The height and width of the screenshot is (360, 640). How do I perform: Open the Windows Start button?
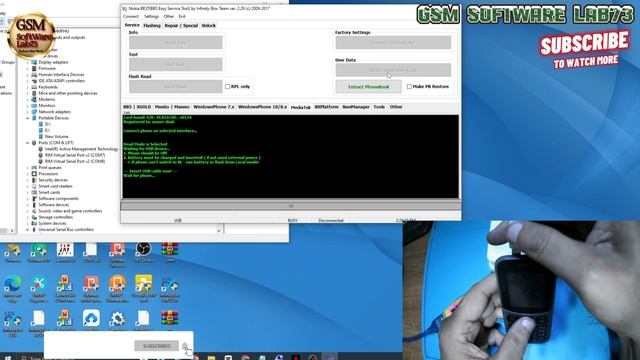tap(7, 358)
